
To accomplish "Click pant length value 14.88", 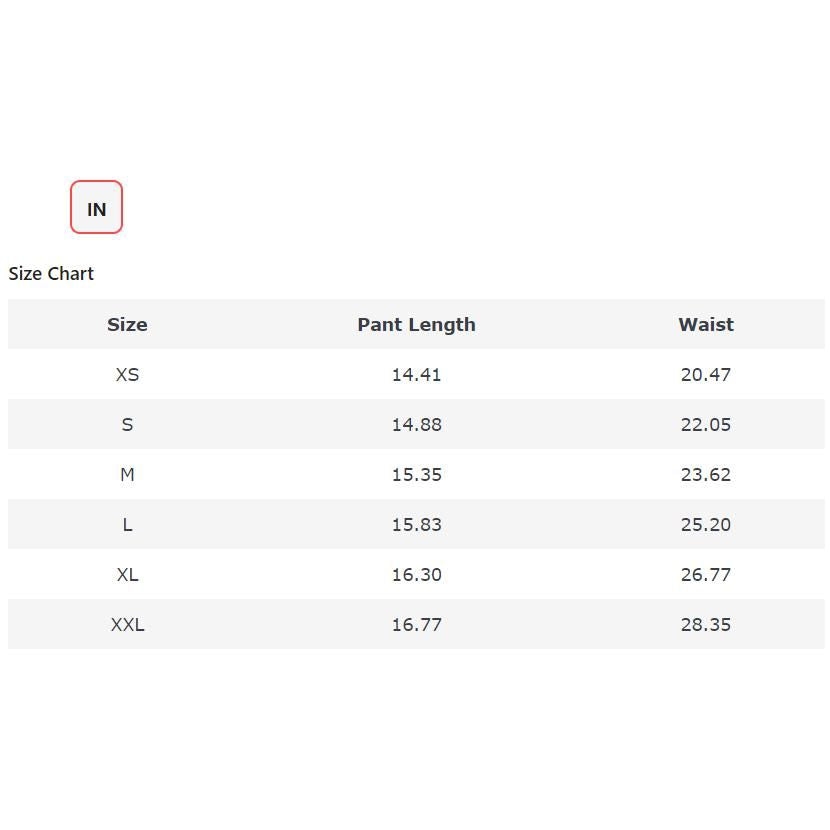I will [416, 425].
